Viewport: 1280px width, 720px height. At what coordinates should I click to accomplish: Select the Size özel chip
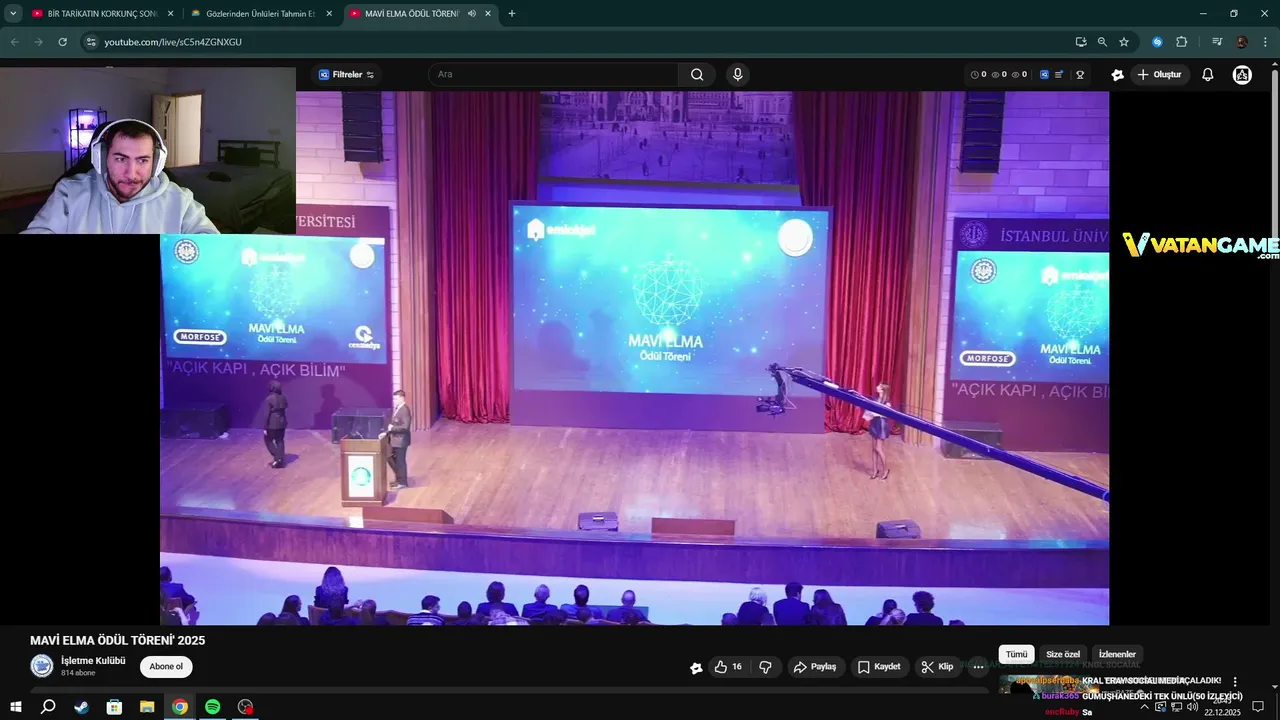[x=1063, y=655]
